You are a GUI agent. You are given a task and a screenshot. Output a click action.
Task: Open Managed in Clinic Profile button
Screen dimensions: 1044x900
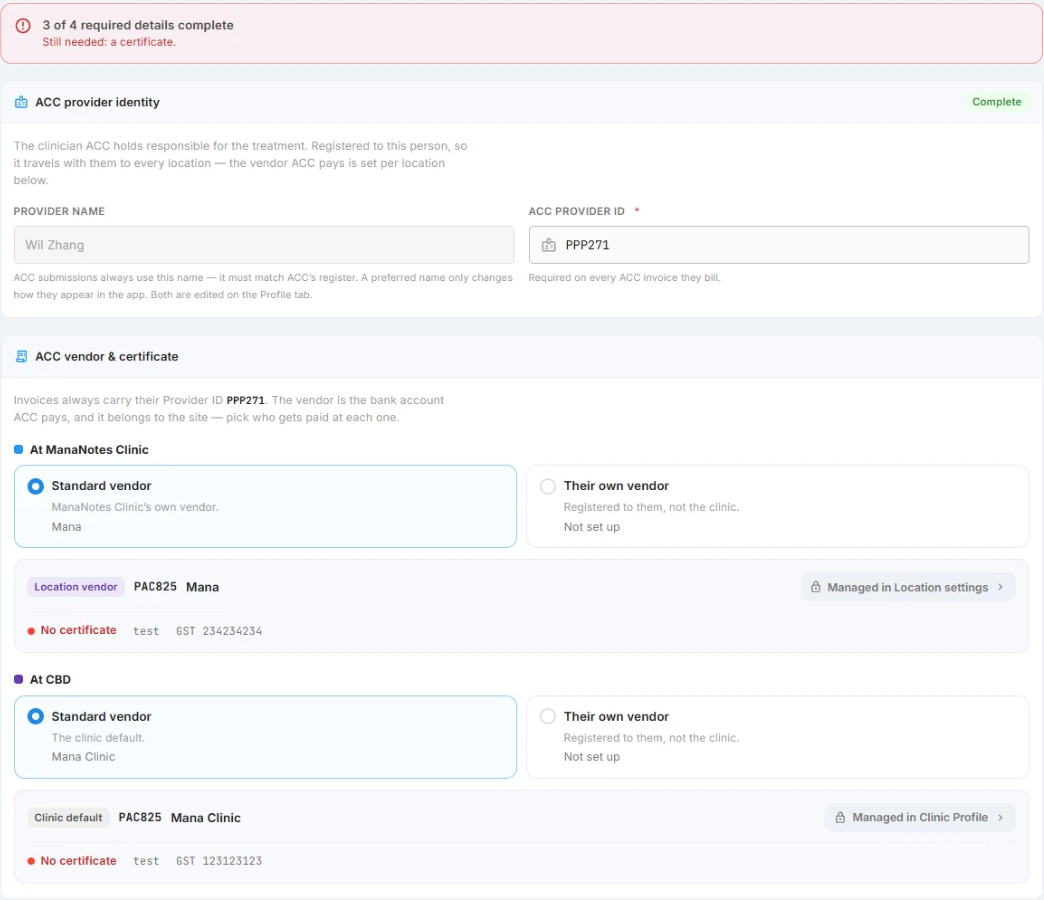920,817
